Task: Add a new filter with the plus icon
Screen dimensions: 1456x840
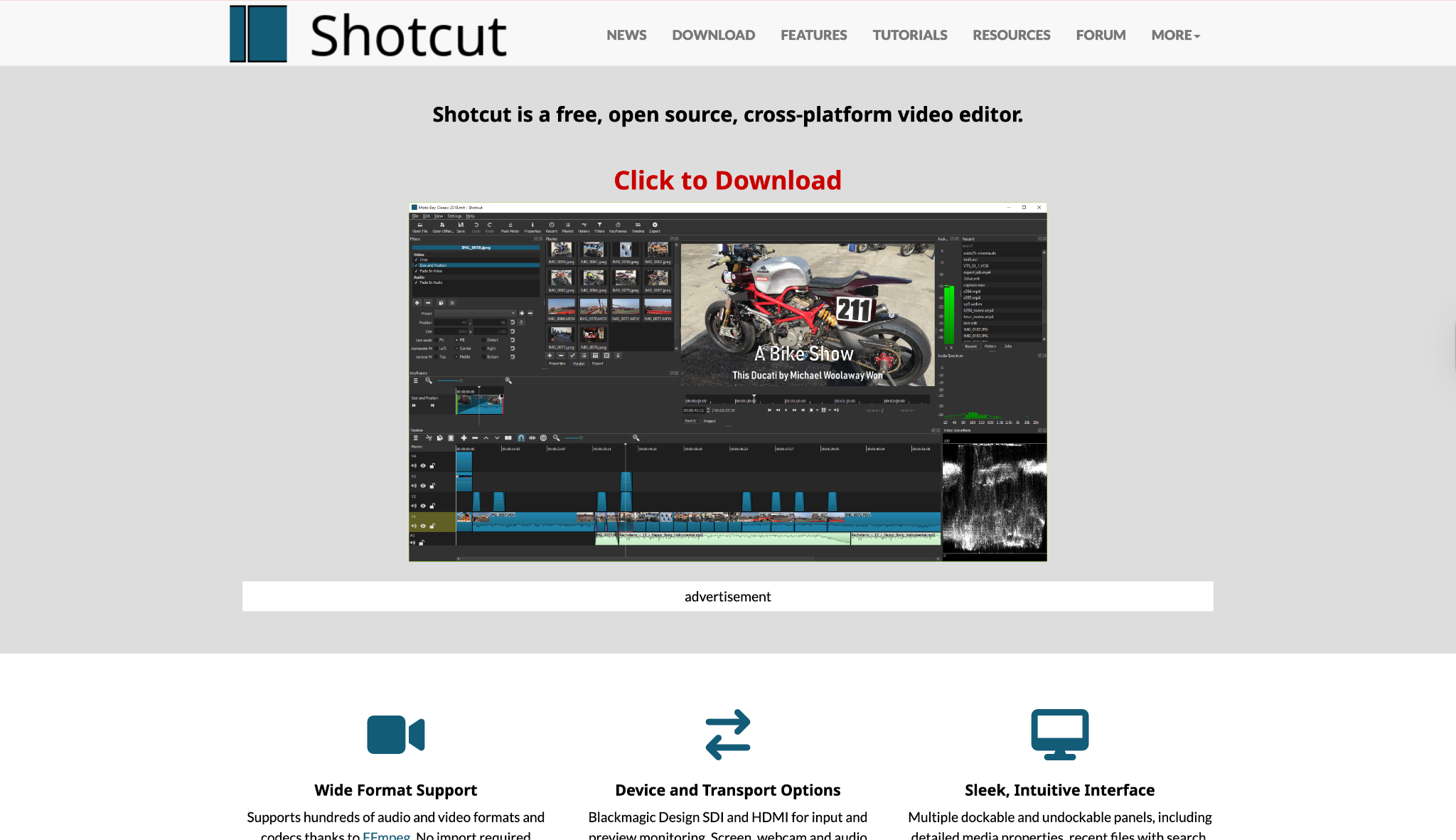Action: tap(417, 302)
